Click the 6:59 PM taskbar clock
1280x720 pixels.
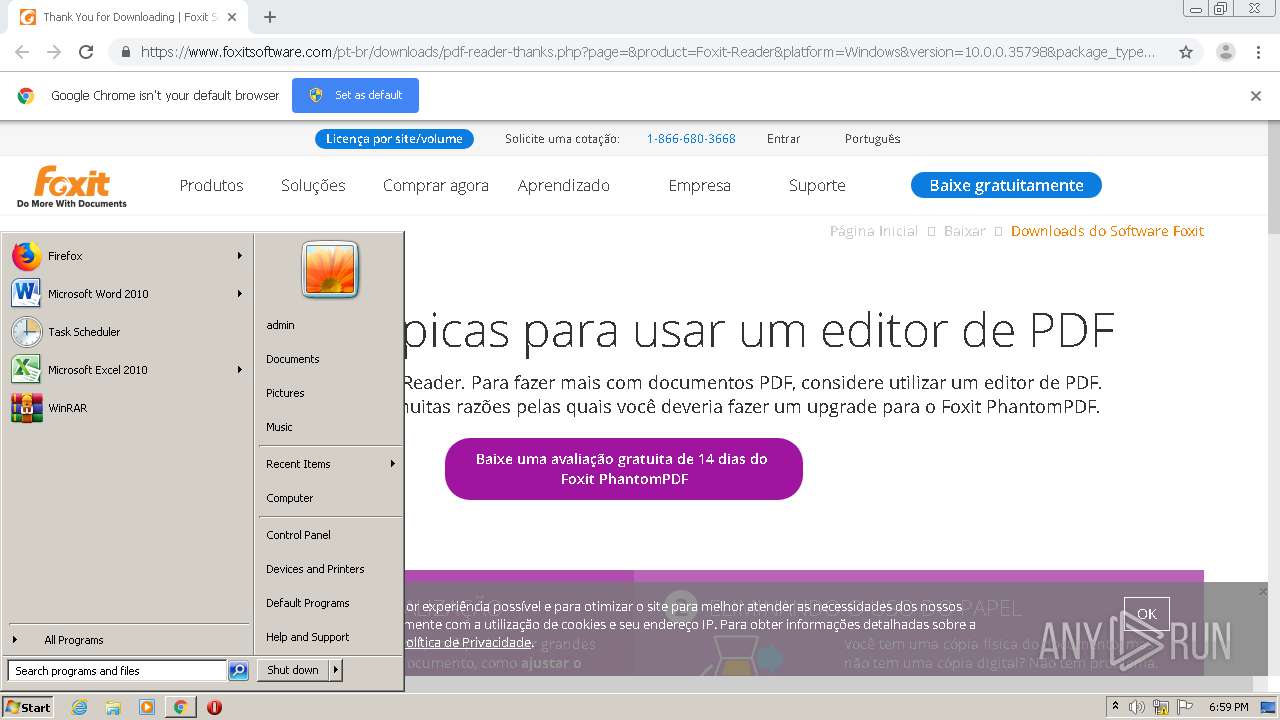click(x=1229, y=707)
